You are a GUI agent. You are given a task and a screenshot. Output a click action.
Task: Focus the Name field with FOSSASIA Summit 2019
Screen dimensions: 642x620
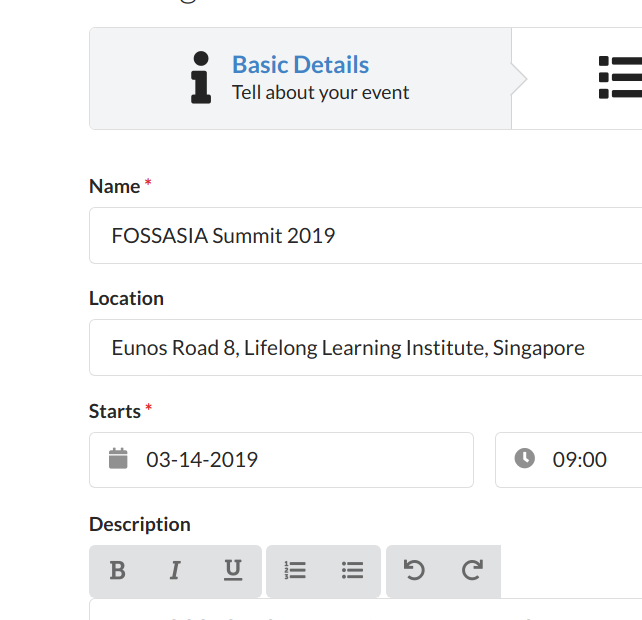pyautogui.click(x=365, y=236)
